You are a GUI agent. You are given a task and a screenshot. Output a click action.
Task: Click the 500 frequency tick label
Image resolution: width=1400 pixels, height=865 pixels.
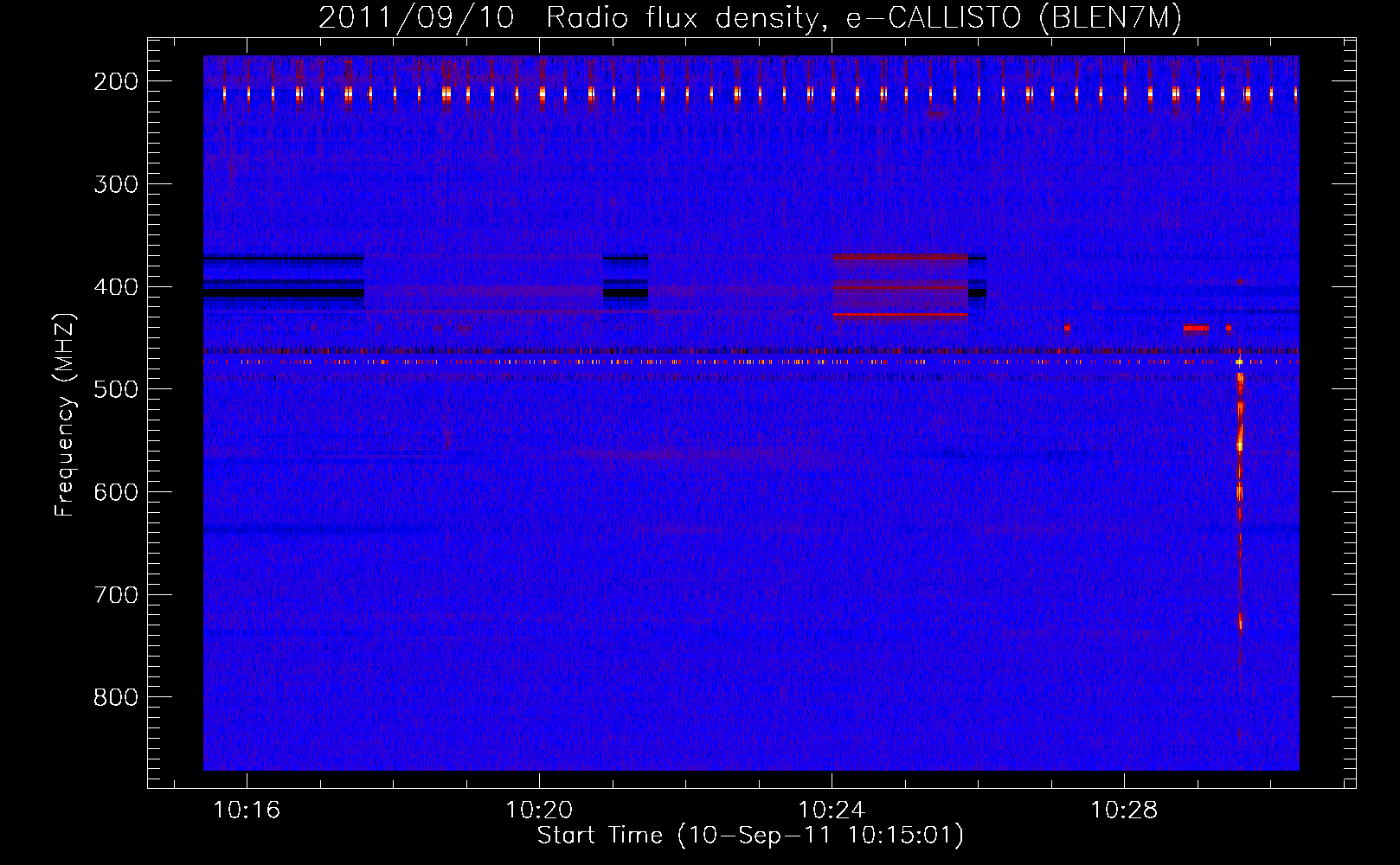116,389
